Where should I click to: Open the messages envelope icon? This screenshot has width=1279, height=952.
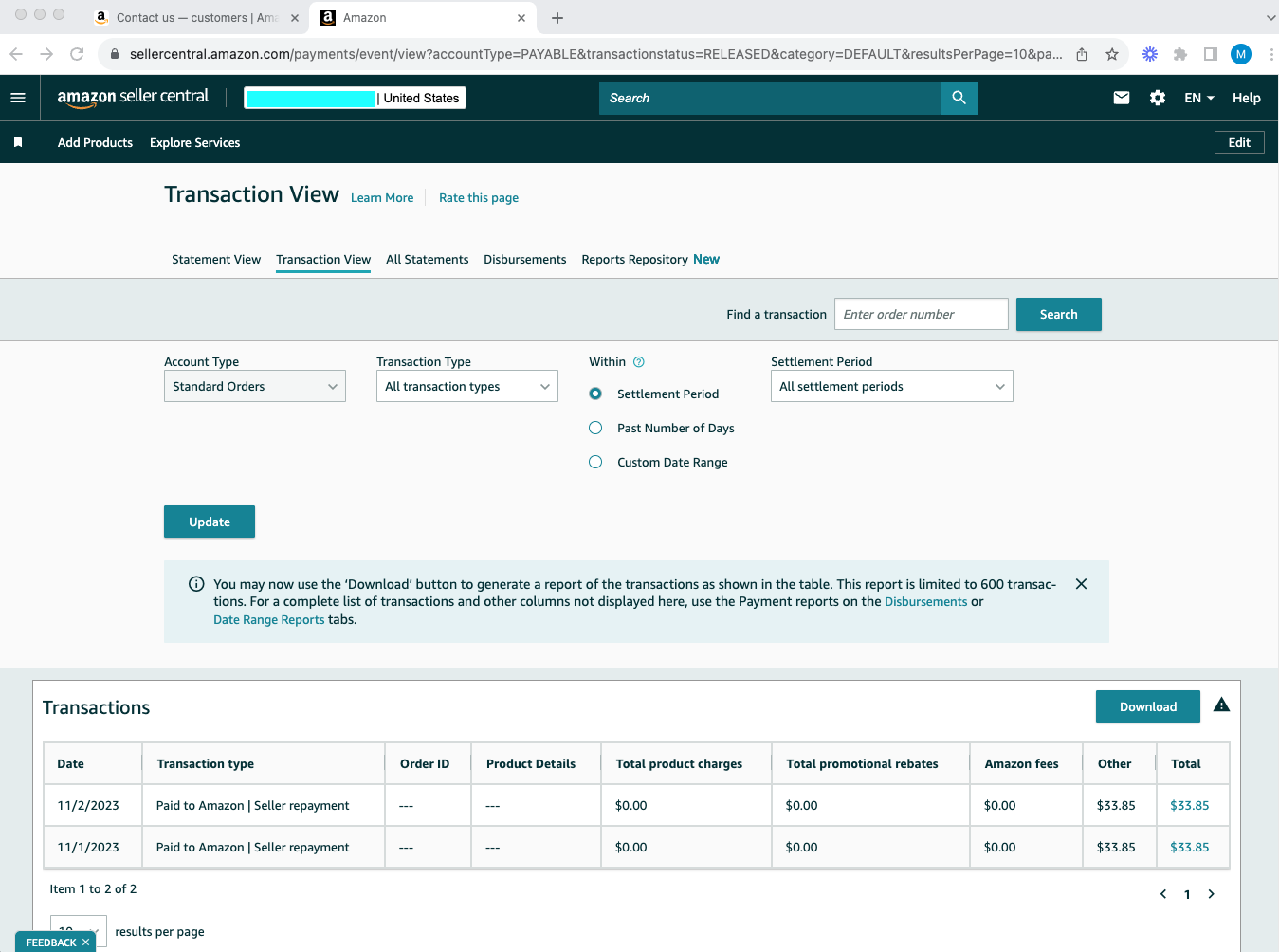pos(1121,98)
